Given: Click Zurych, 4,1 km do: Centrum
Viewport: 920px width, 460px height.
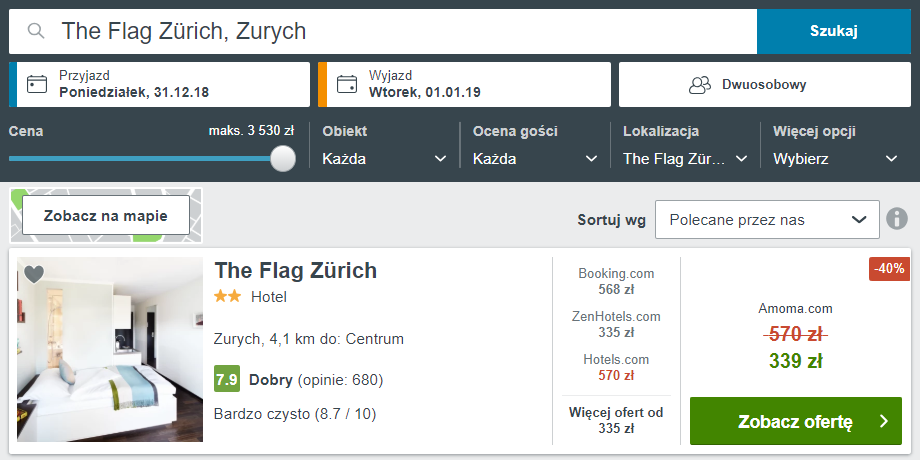Looking at the screenshot, I should click(x=309, y=339).
